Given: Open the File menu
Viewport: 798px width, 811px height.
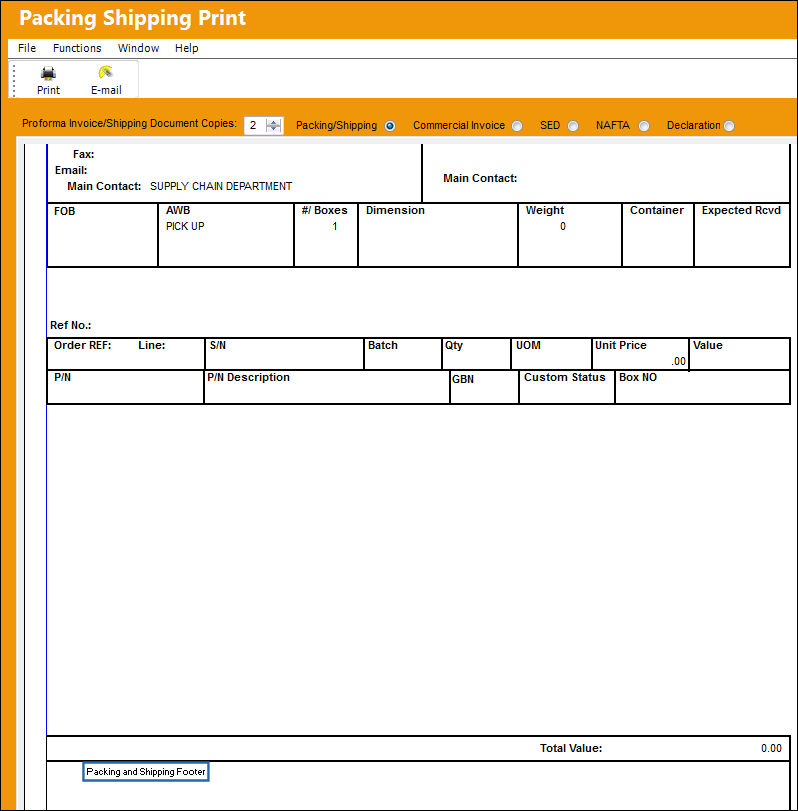Looking at the screenshot, I should click(x=27, y=48).
